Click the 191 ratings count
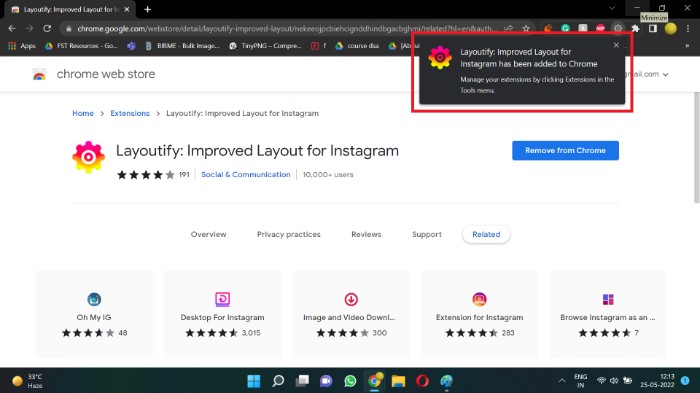 (x=184, y=175)
